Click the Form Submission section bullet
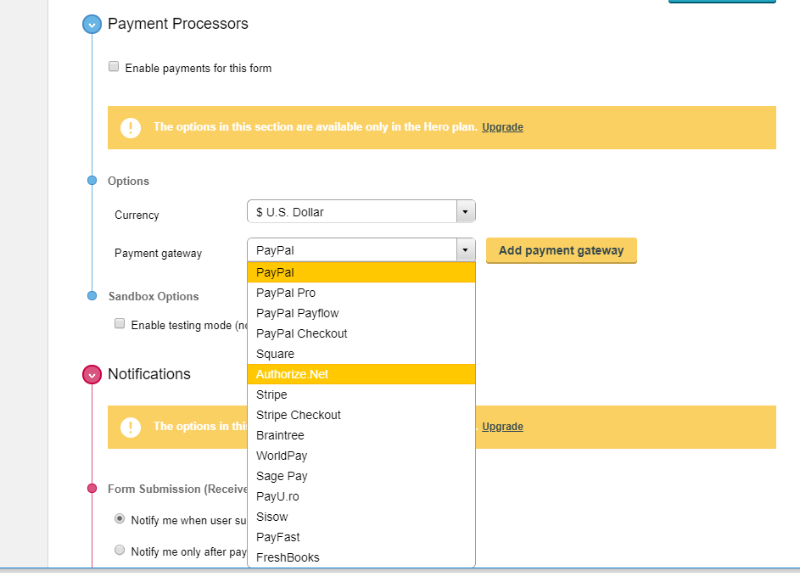The image size is (800, 573). (92, 488)
